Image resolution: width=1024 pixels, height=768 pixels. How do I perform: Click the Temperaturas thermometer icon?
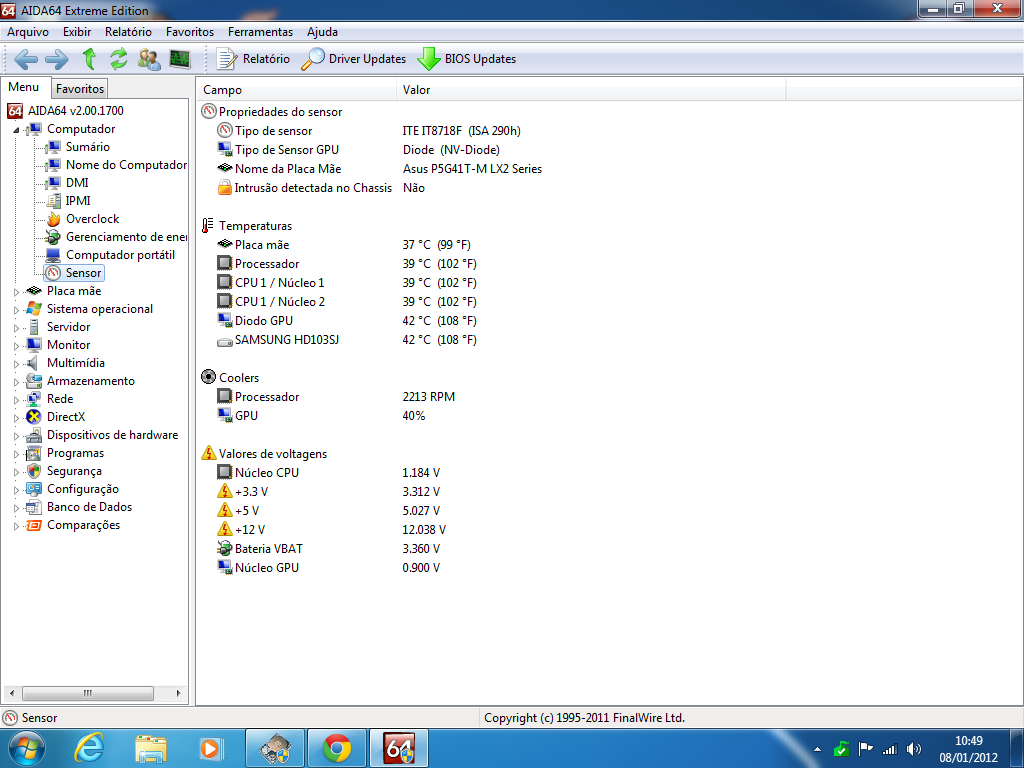(208, 226)
